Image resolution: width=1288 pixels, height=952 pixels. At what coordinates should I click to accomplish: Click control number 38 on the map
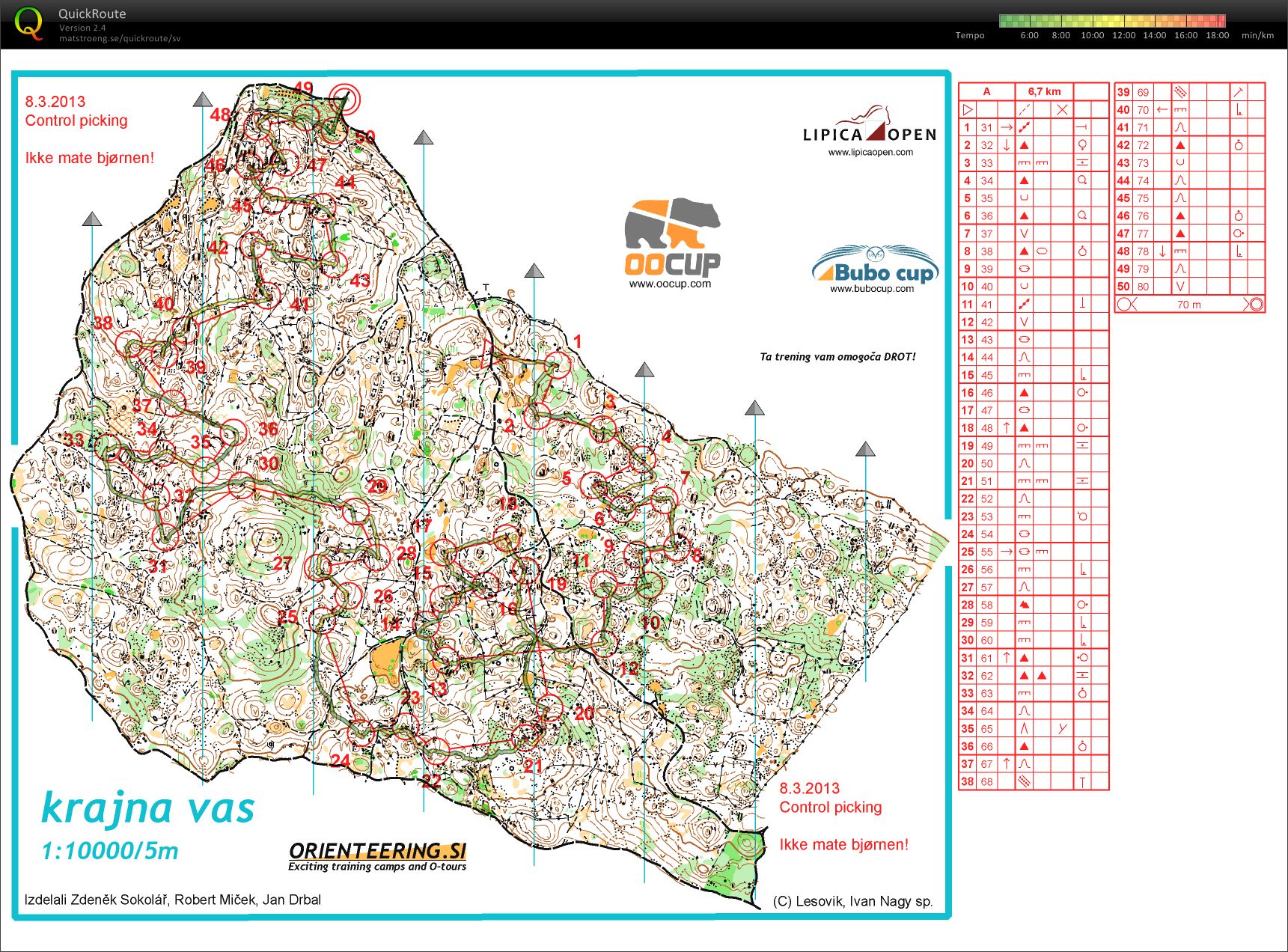(103, 323)
